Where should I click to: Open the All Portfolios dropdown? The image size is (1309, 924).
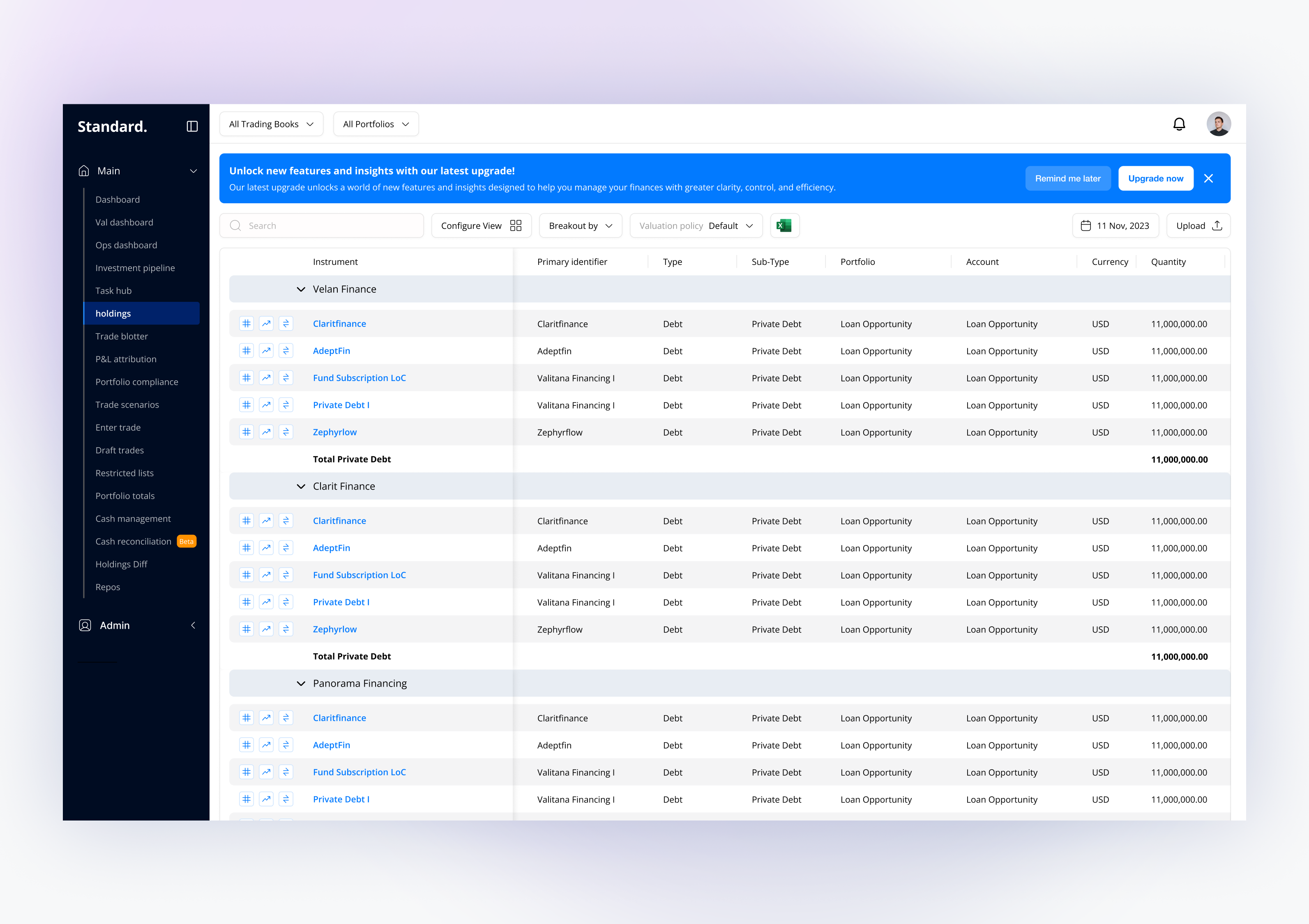pos(375,124)
